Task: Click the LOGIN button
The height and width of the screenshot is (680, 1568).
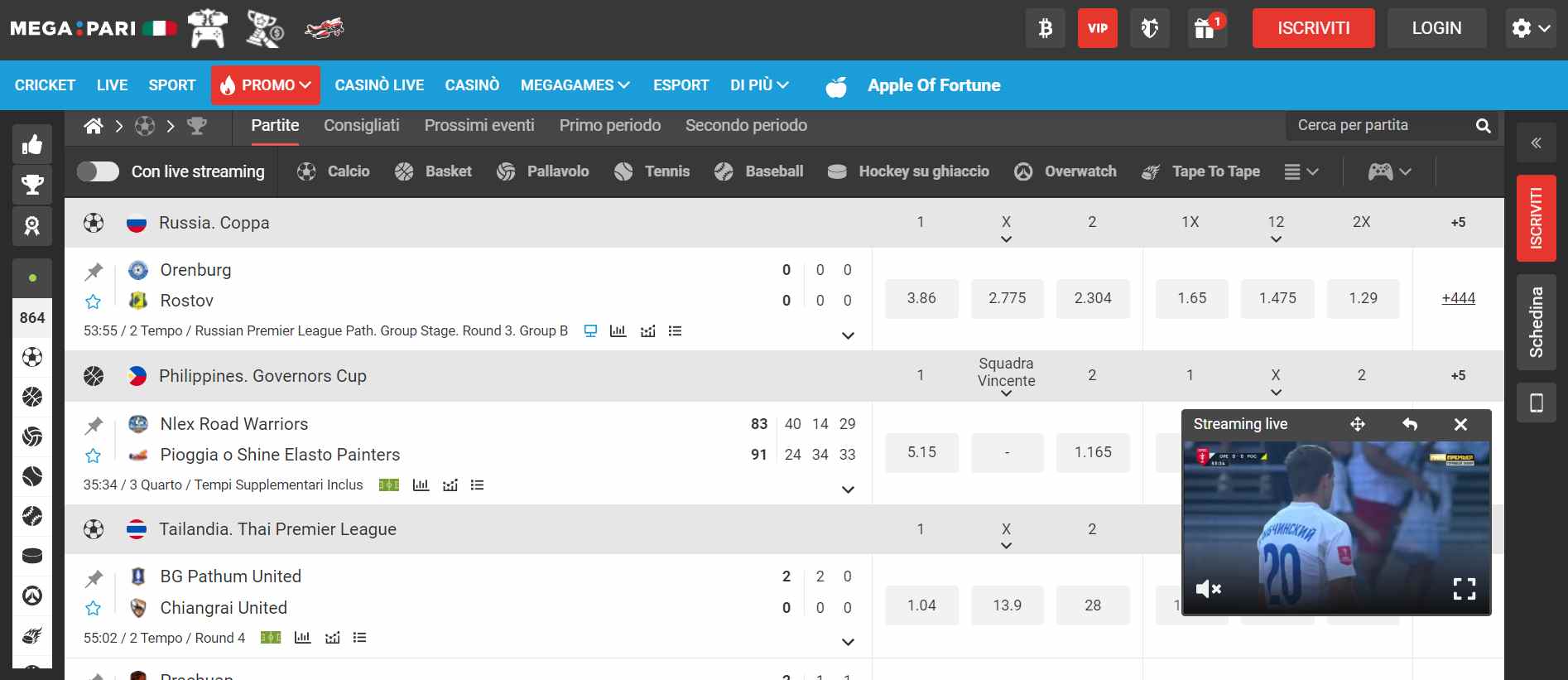Action: pos(1436,28)
